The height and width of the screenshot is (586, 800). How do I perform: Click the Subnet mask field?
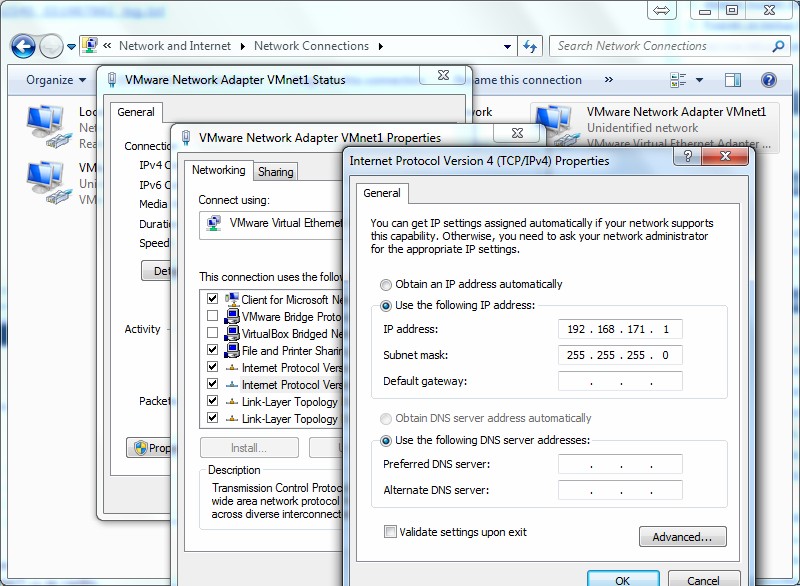(x=620, y=355)
